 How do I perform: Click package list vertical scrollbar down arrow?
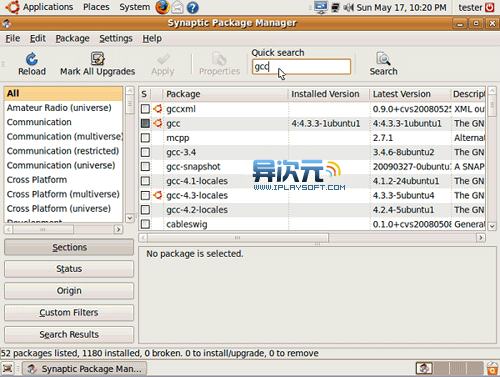[x=492, y=226]
